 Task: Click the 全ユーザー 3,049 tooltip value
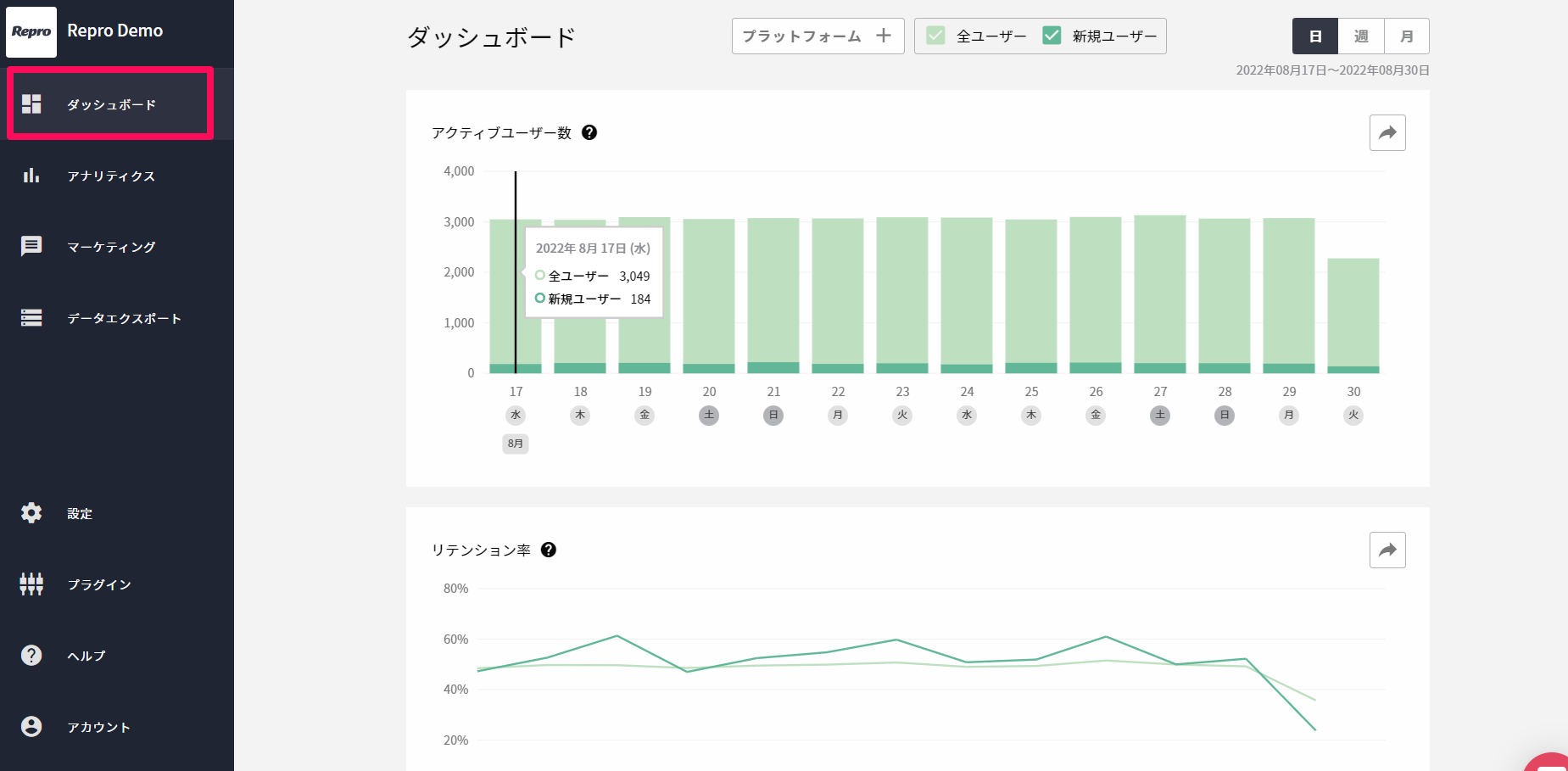coord(634,276)
